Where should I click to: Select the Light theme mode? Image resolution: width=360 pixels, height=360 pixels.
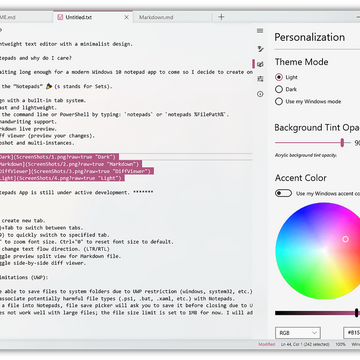coord(279,77)
